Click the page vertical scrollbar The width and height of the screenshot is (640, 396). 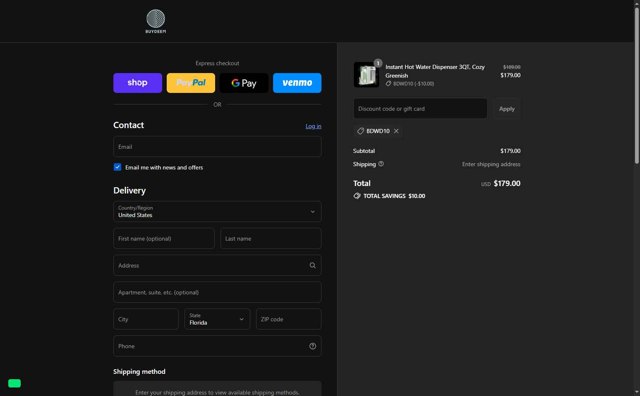[636, 86]
